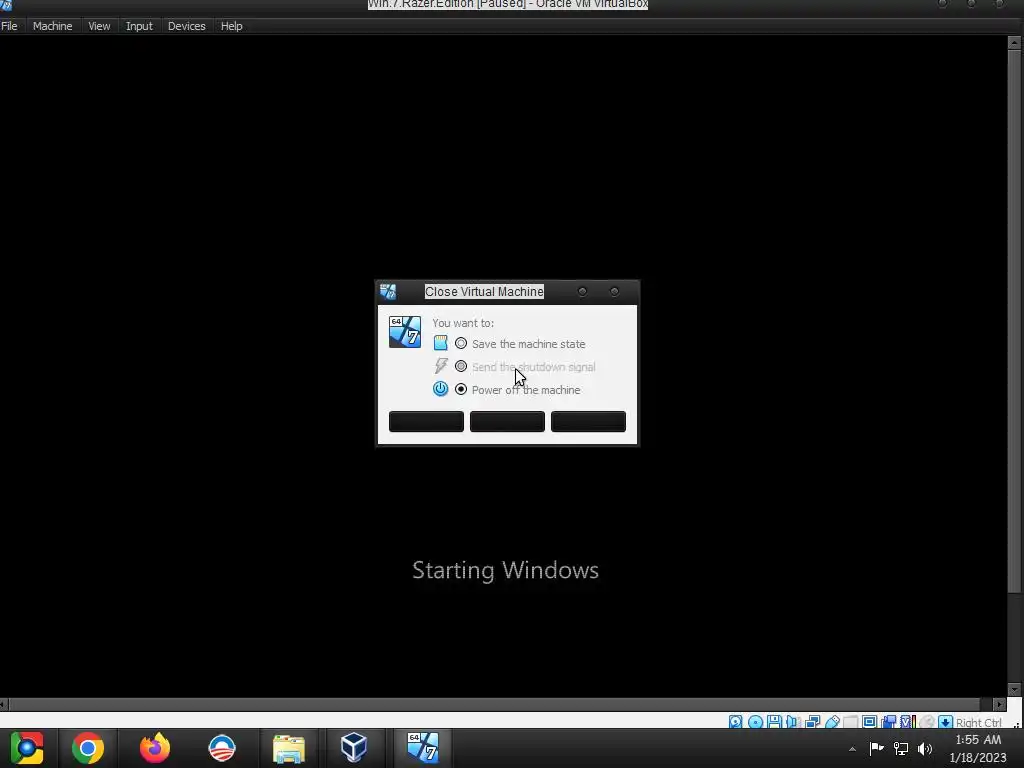1024x768 pixels.
Task: Click the resize grip beside Right Ctrl
Action: (1016, 724)
